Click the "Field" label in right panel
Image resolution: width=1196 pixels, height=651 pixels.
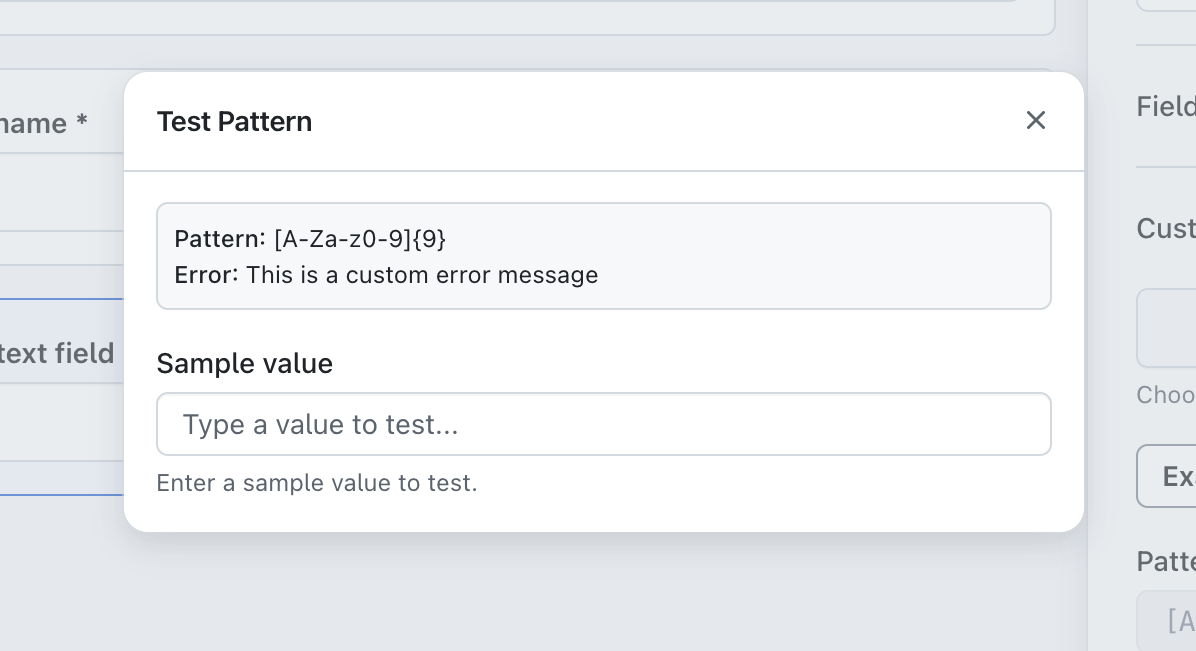coord(1166,106)
